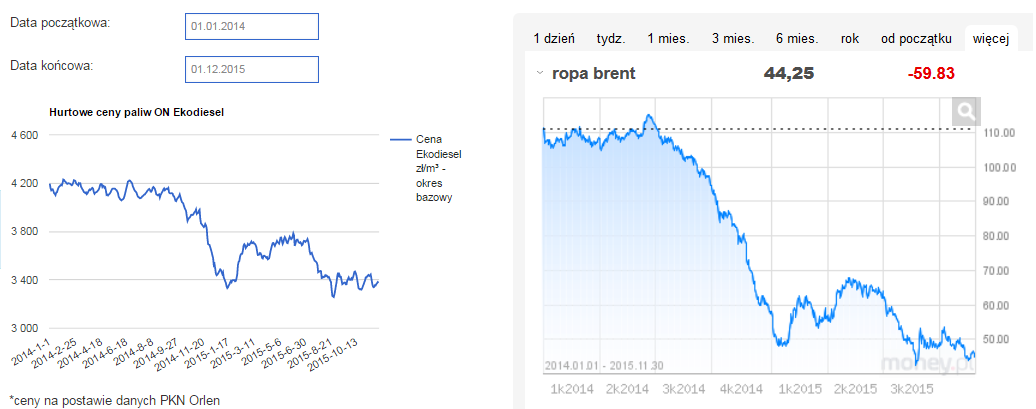Expand the chevron beside "ropa brent"
1036x409 pixels.
[x=539, y=73]
